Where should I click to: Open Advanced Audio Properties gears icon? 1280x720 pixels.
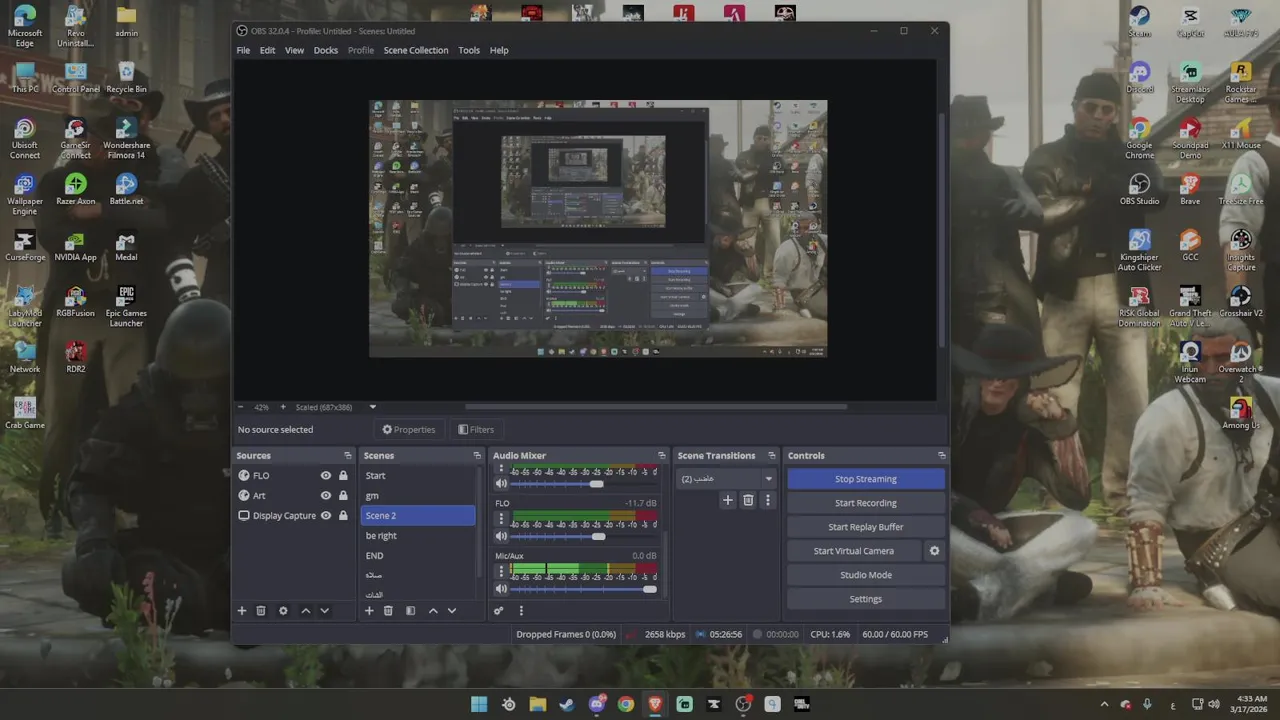499,611
